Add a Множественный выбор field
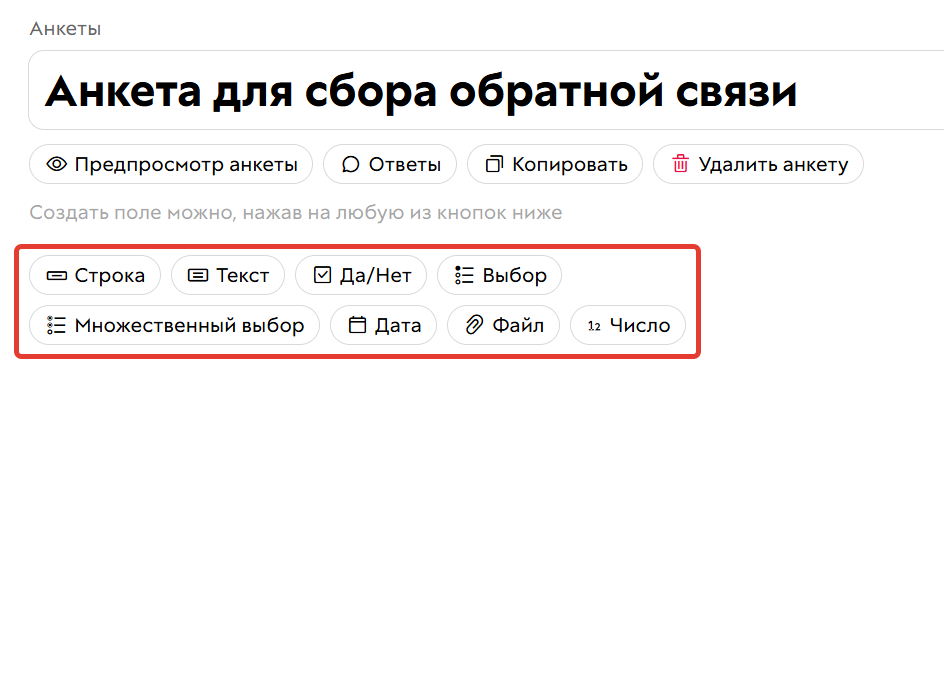This screenshot has width=944, height=682. (x=174, y=324)
